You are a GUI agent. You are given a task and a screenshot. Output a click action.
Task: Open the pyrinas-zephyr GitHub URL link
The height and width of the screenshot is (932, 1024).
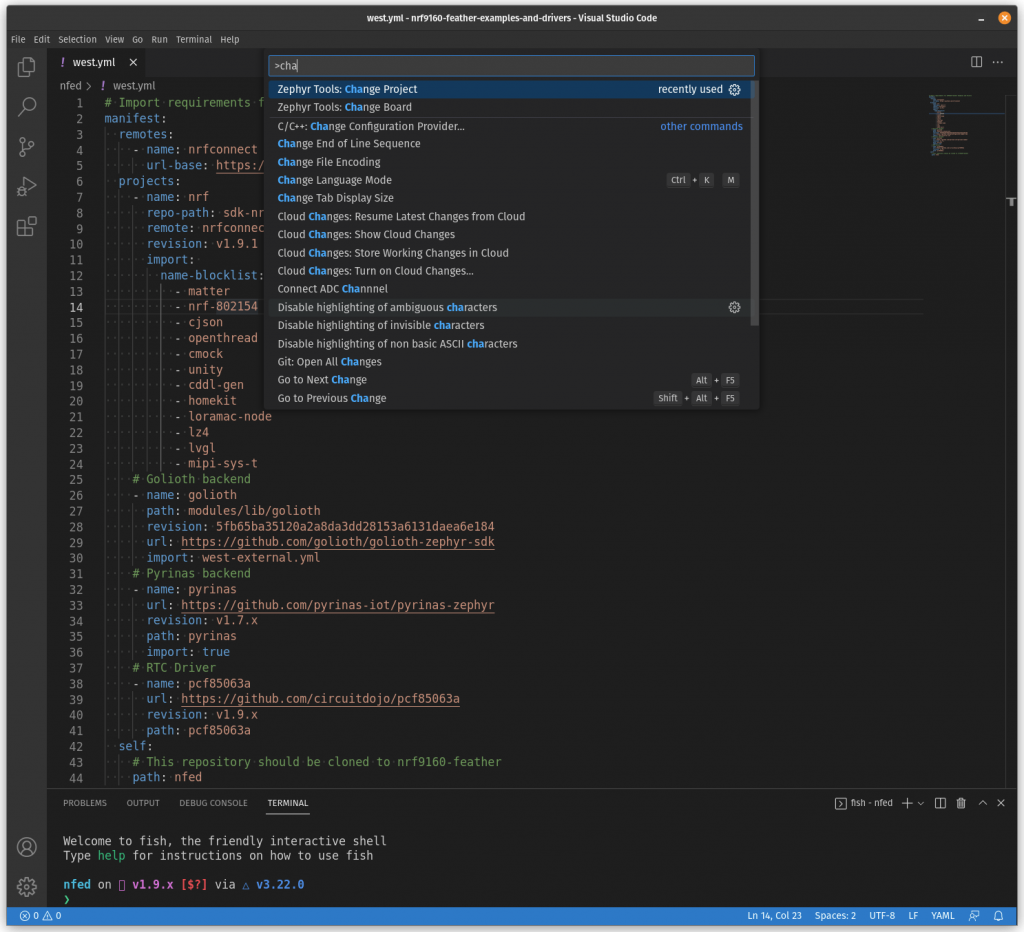[338, 605]
